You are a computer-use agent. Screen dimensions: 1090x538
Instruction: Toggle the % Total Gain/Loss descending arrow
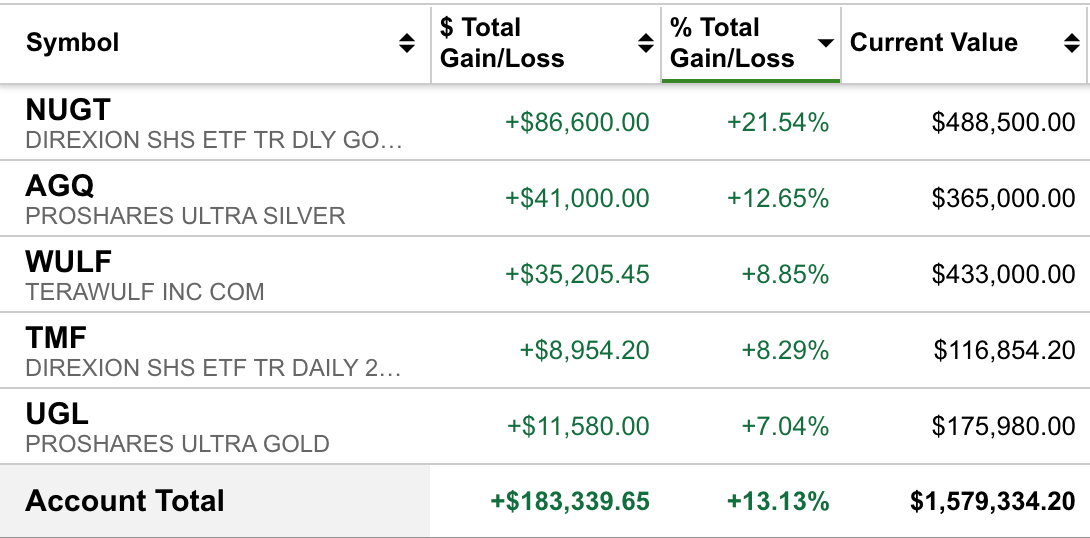(x=825, y=43)
